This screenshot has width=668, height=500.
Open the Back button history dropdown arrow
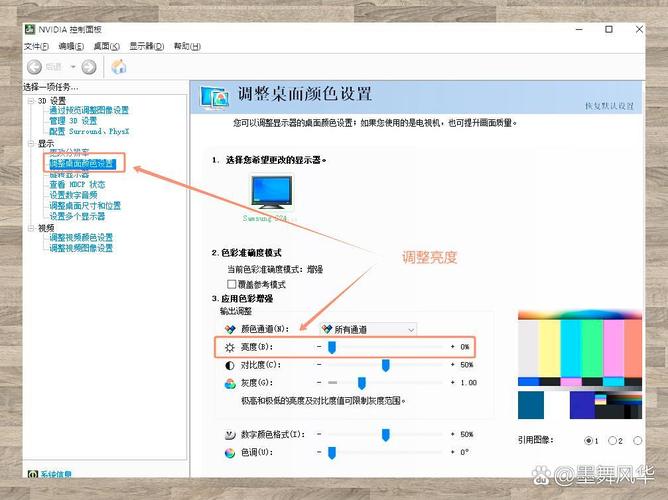pyautogui.click(x=73, y=67)
